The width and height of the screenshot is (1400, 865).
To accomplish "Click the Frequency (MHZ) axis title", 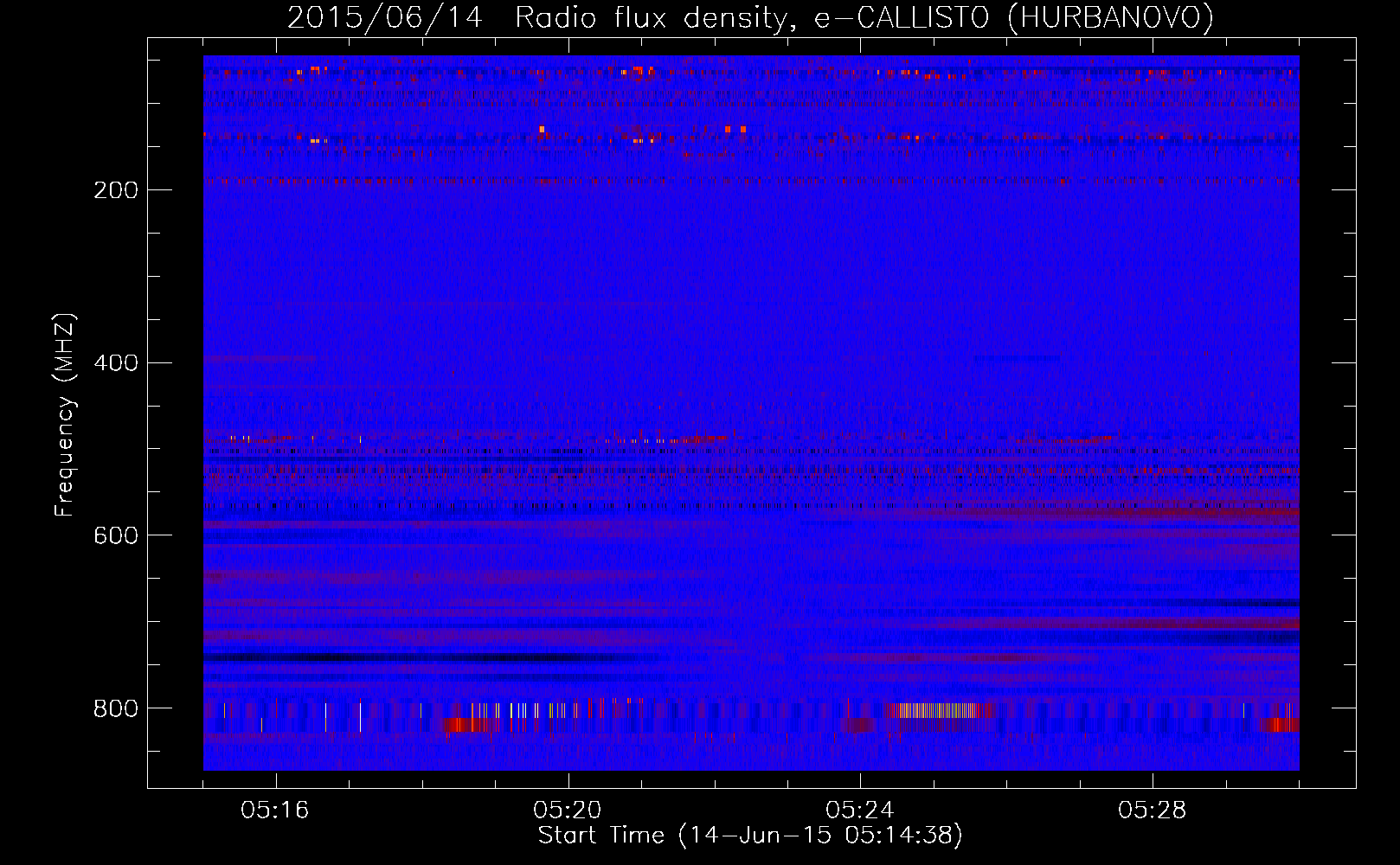I will point(65,414).
